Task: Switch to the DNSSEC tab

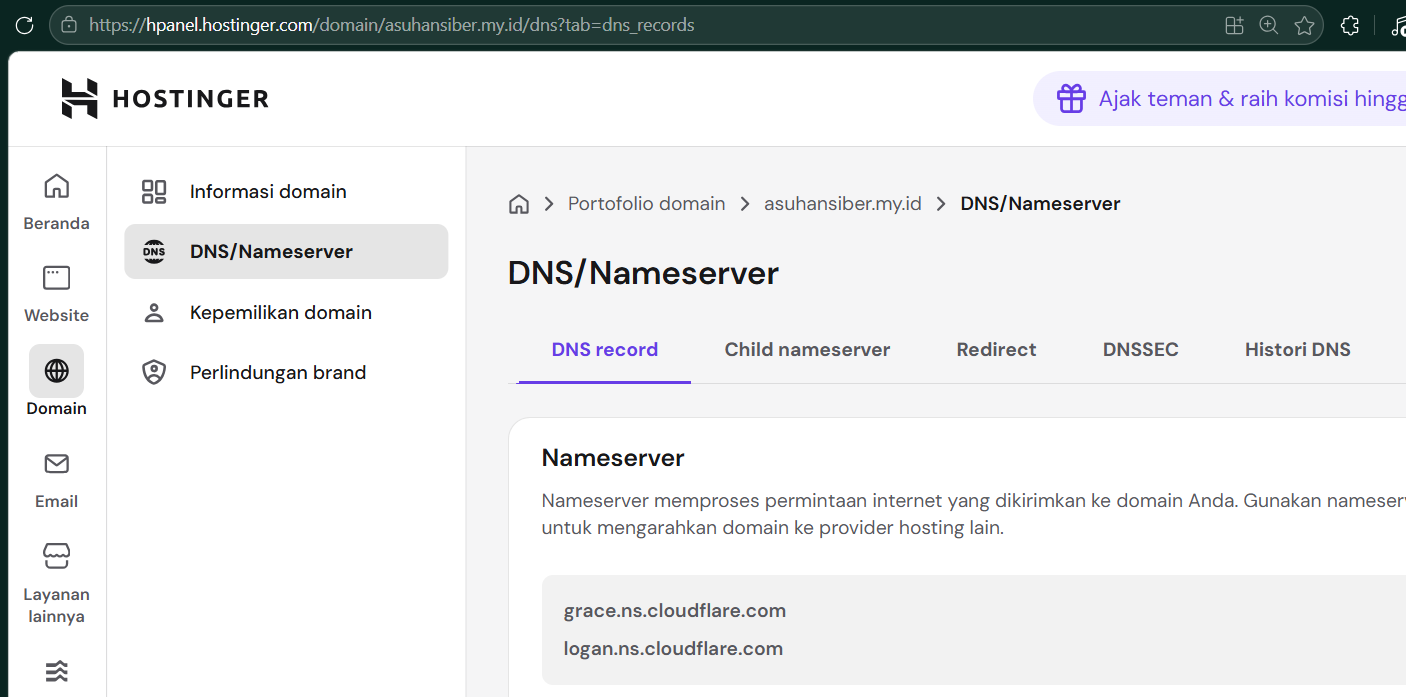Action: tap(1140, 350)
